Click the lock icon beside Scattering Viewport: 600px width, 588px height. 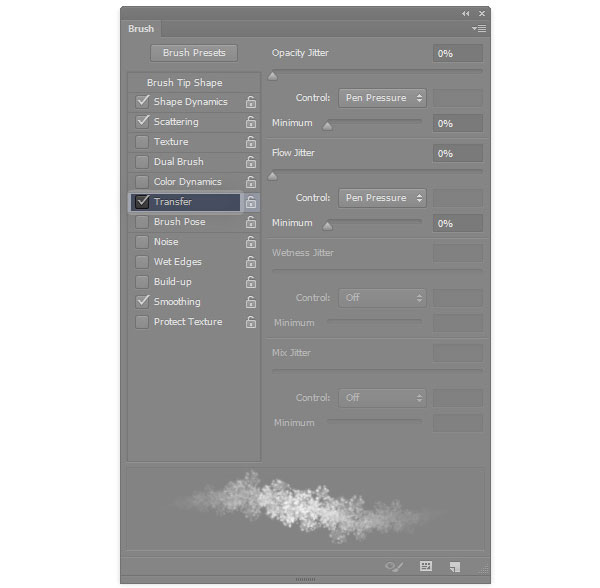click(x=251, y=122)
